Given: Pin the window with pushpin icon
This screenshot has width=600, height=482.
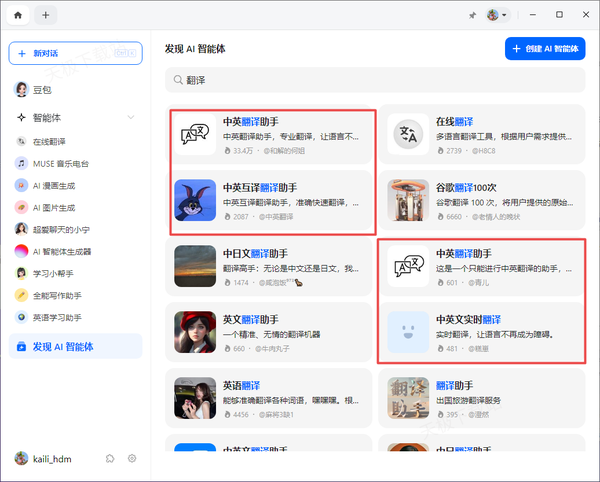Looking at the screenshot, I should [472, 15].
